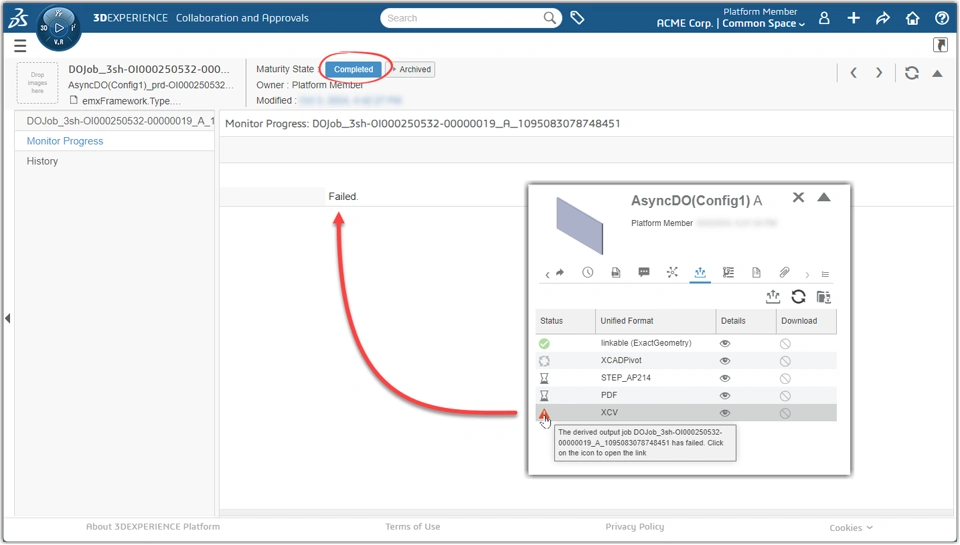Select History in side menu
Screen dimensions: 960x545
(42, 161)
